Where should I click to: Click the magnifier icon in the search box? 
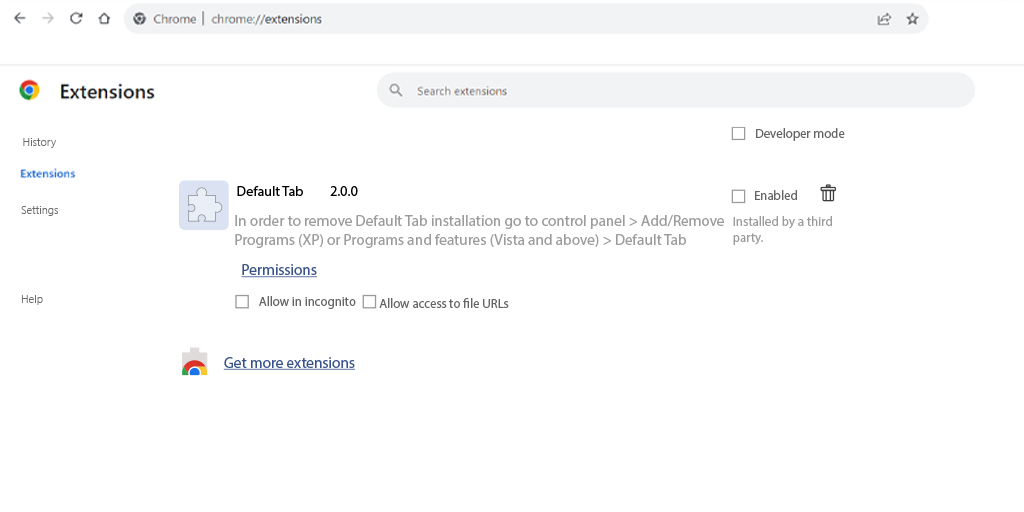396,90
